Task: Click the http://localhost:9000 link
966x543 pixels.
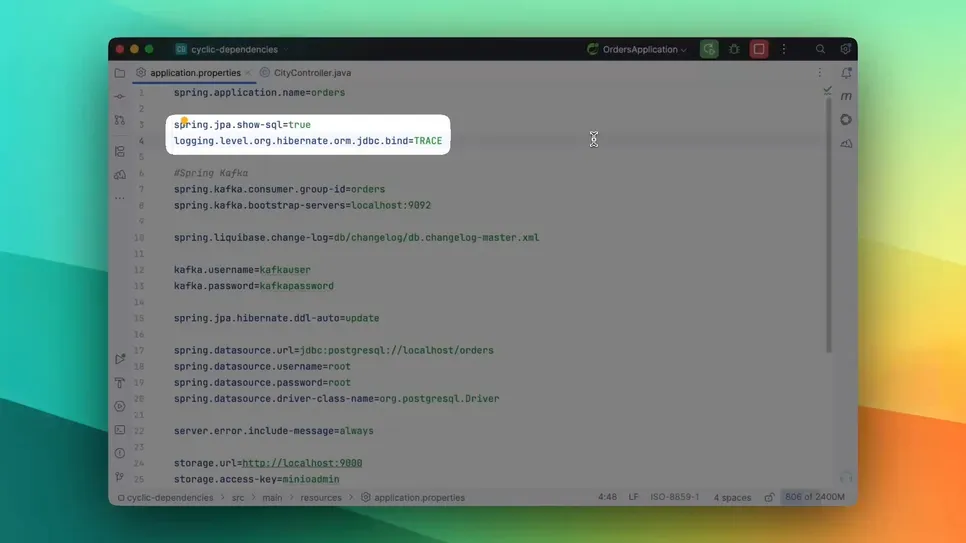Action: tap(302, 463)
